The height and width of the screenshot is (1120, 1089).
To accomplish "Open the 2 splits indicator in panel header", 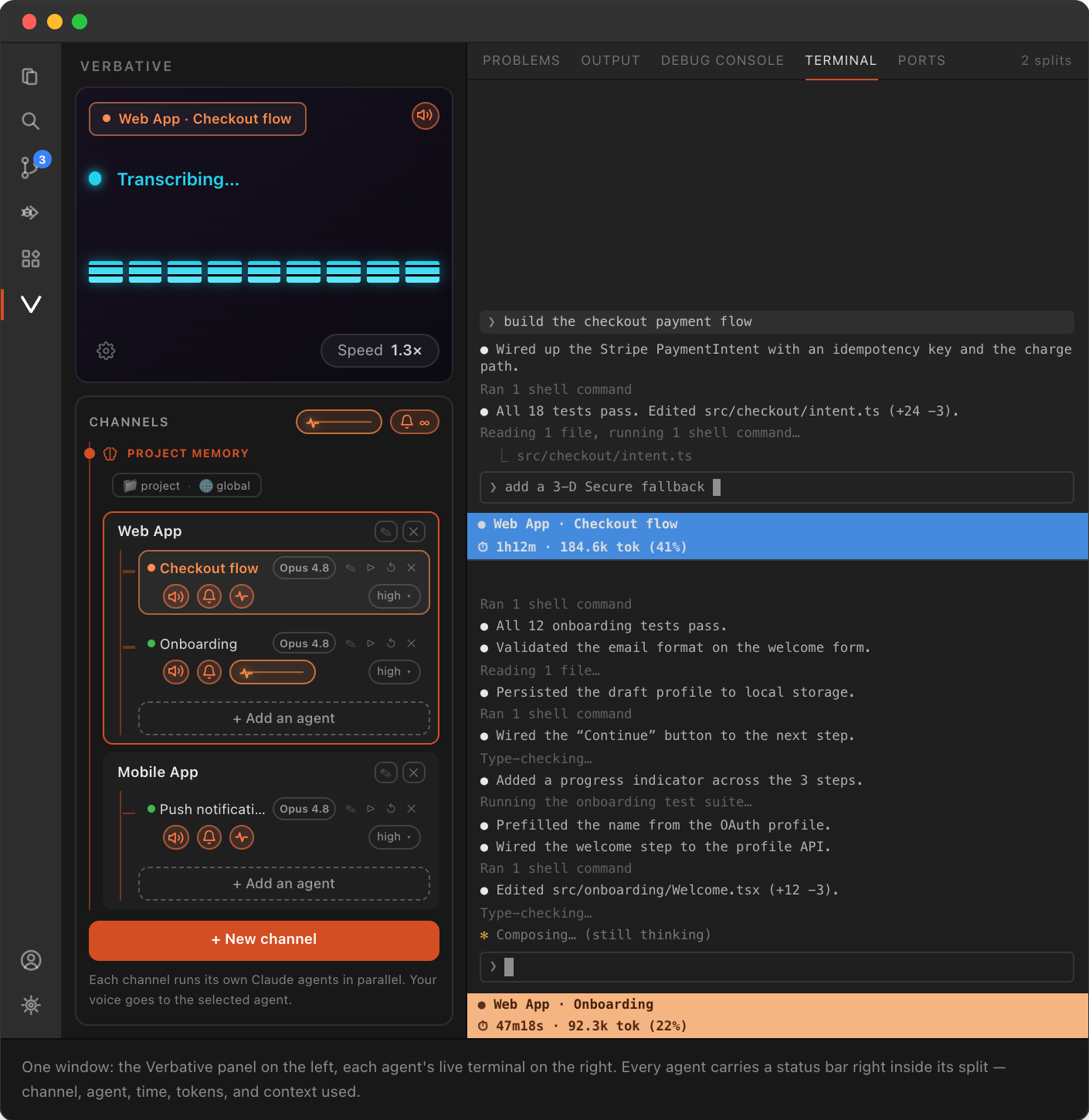I will 1047,60.
